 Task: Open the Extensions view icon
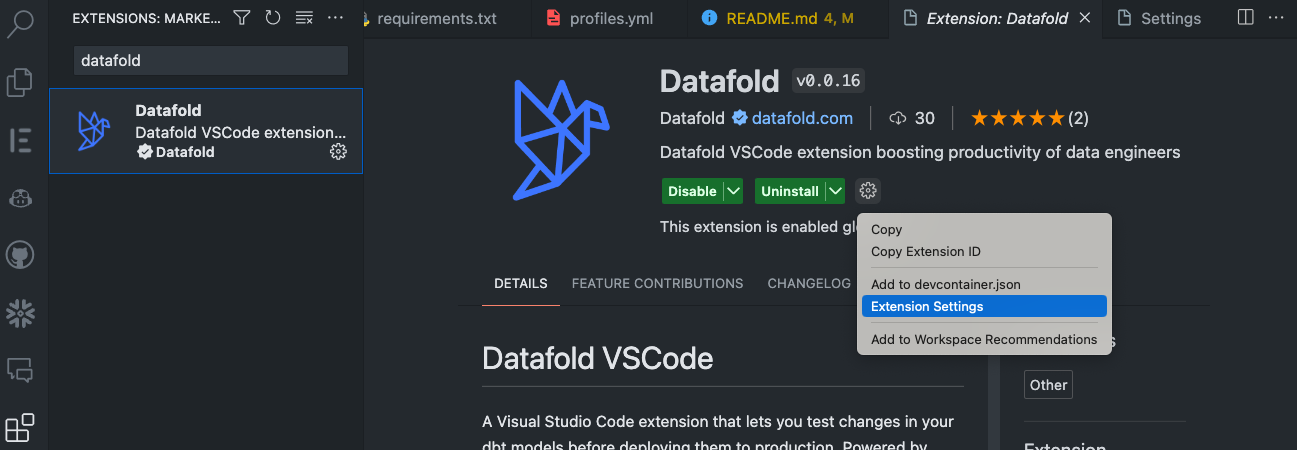tap(20, 428)
